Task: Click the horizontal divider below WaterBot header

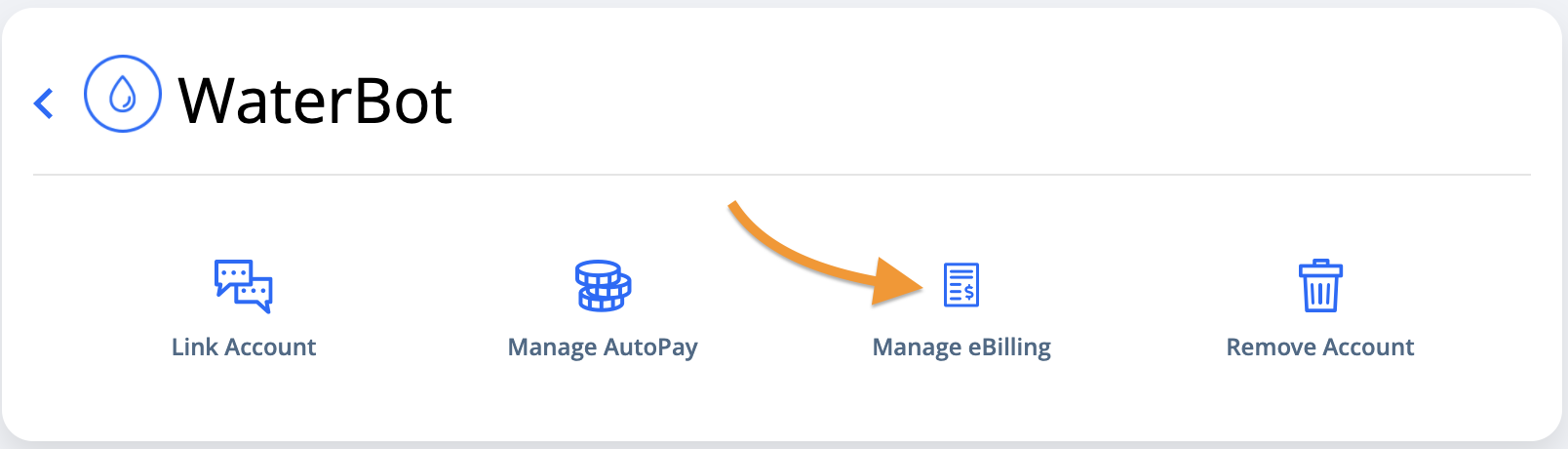Action: click(x=782, y=175)
